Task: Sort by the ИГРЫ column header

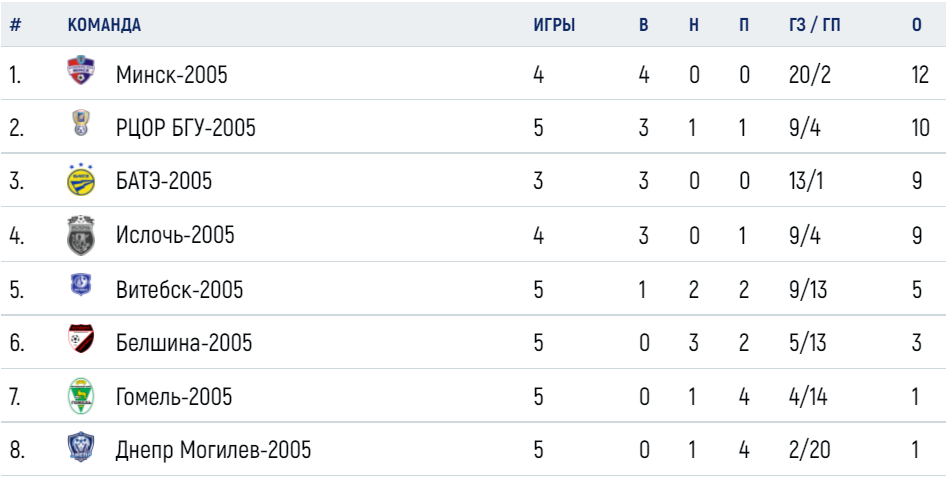Action: click(554, 25)
